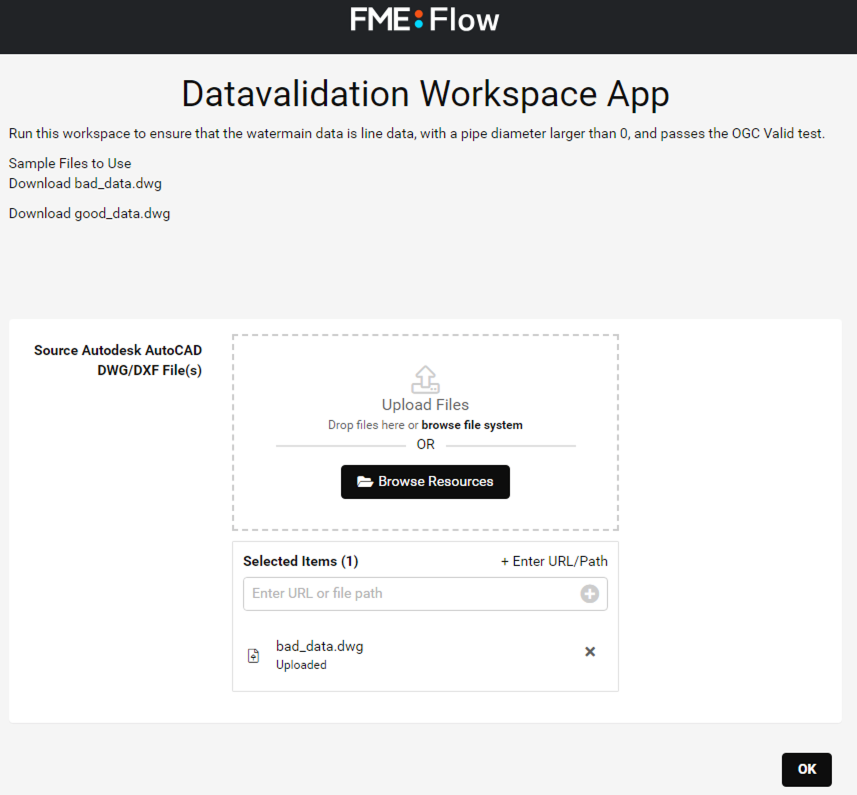The height and width of the screenshot is (795, 857).
Task: Download the bad_data.dwg sample file
Action: click(x=85, y=183)
